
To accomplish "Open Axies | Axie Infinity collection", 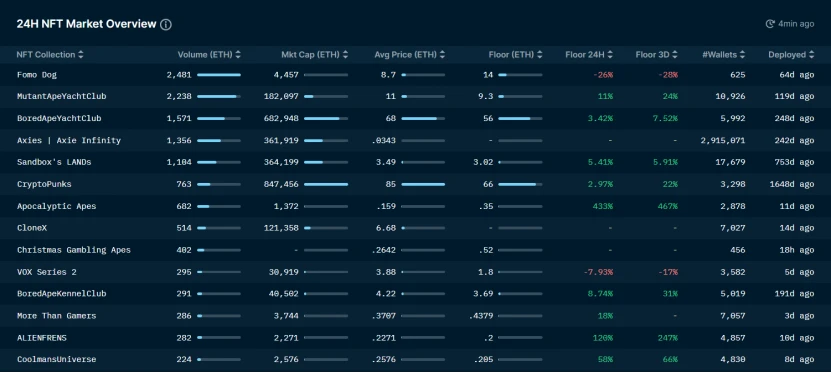I will pyautogui.click(x=69, y=140).
